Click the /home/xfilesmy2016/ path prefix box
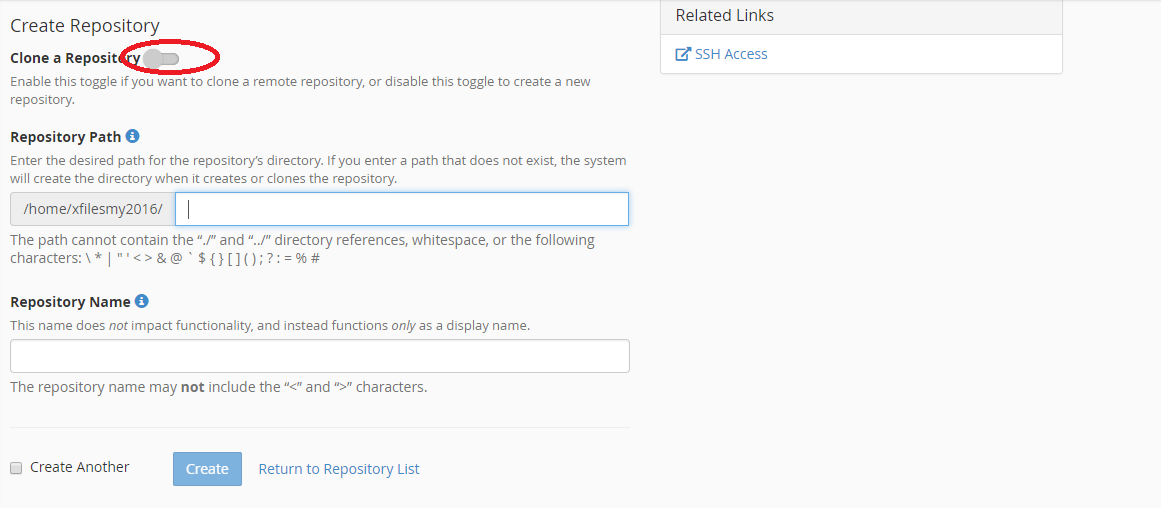1161x508 pixels. point(92,209)
